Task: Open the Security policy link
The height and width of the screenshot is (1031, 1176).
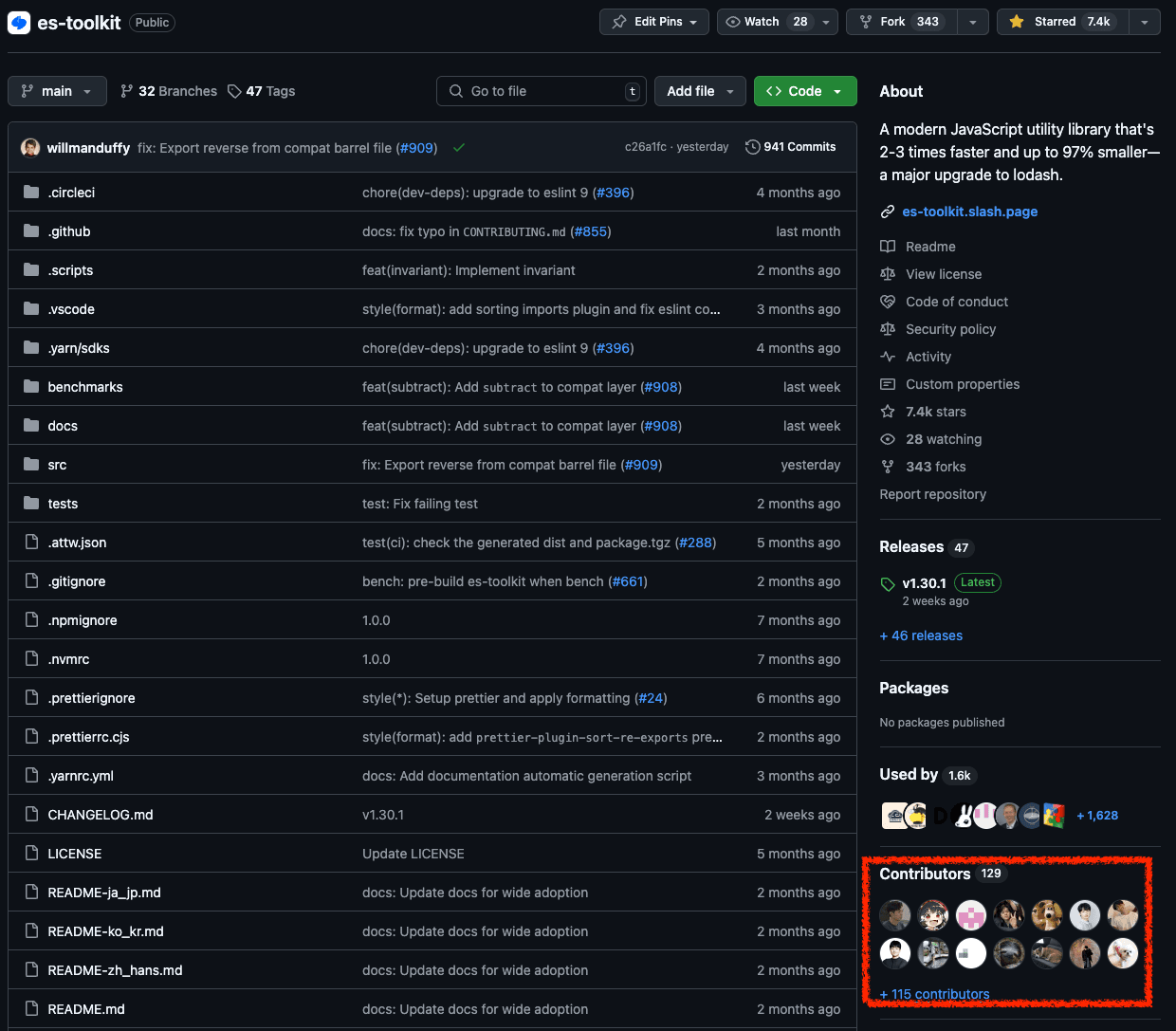Action: point(950,329)
